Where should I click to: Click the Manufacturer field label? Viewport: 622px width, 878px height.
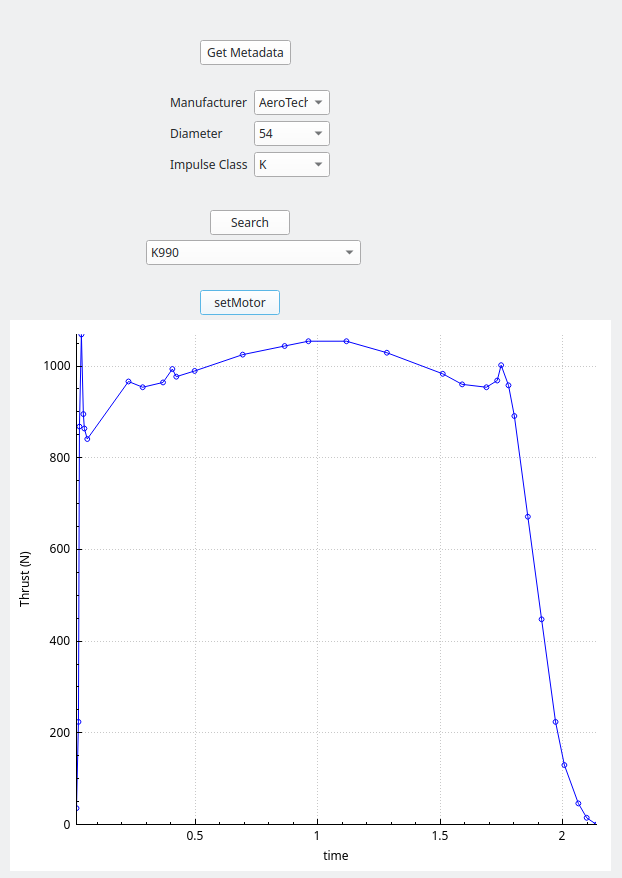208,103
